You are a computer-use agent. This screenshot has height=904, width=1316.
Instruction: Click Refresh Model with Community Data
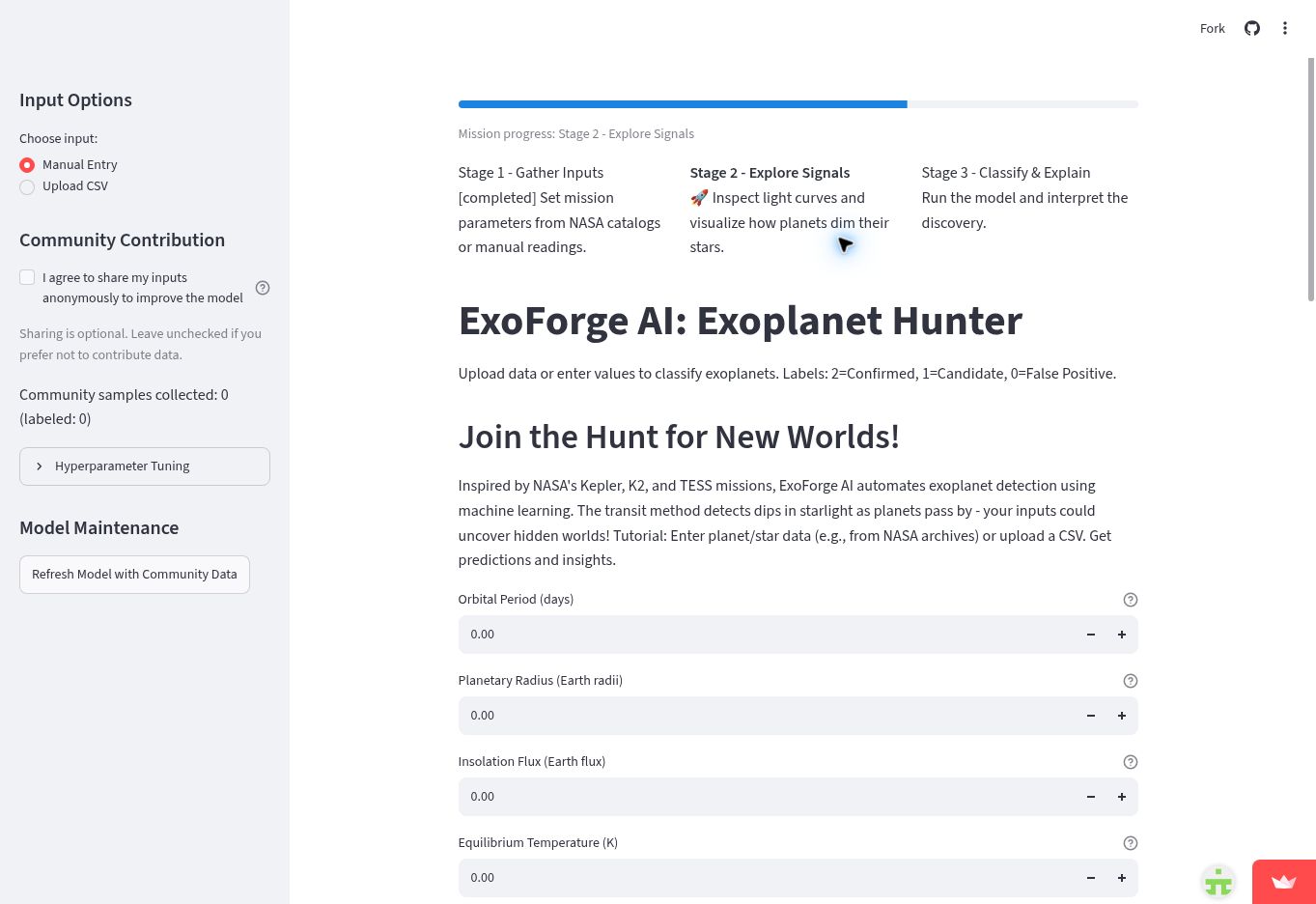pos(134,575)
